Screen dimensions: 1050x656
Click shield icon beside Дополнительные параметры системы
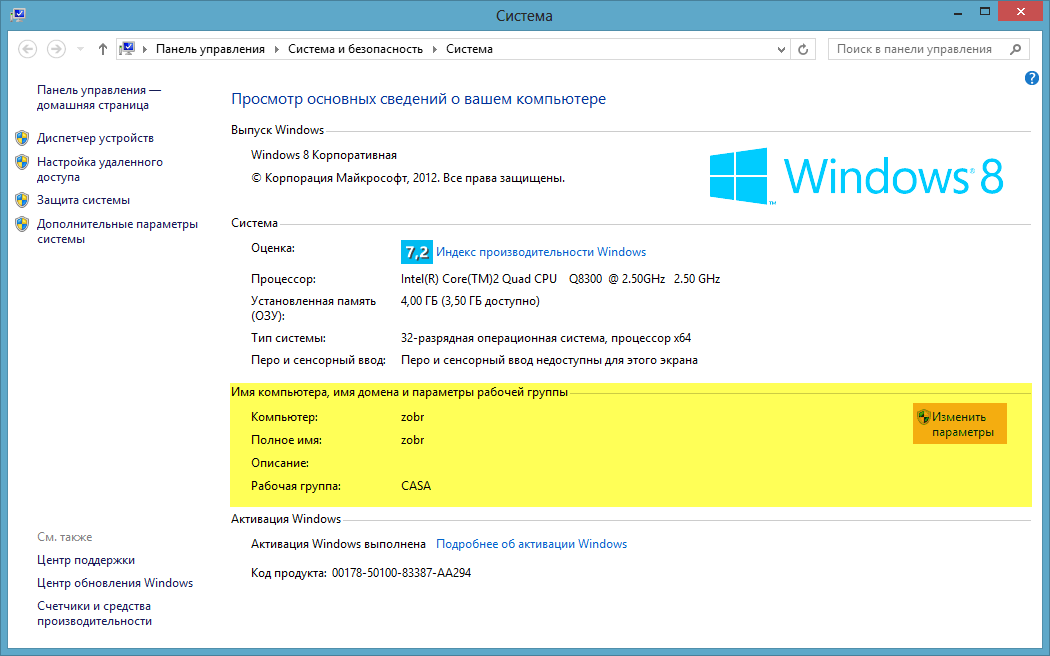22,224
